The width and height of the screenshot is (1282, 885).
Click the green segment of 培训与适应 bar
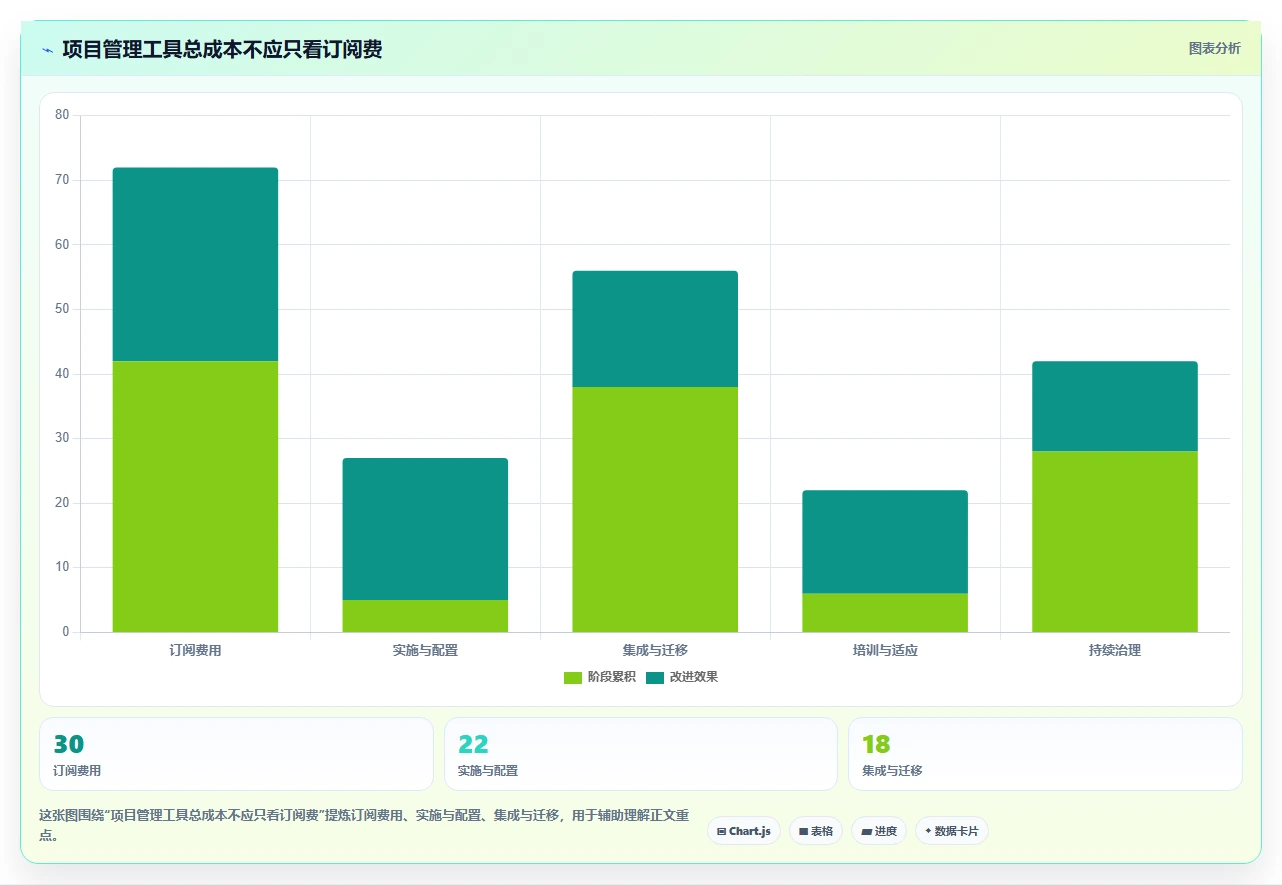[885, 613]
